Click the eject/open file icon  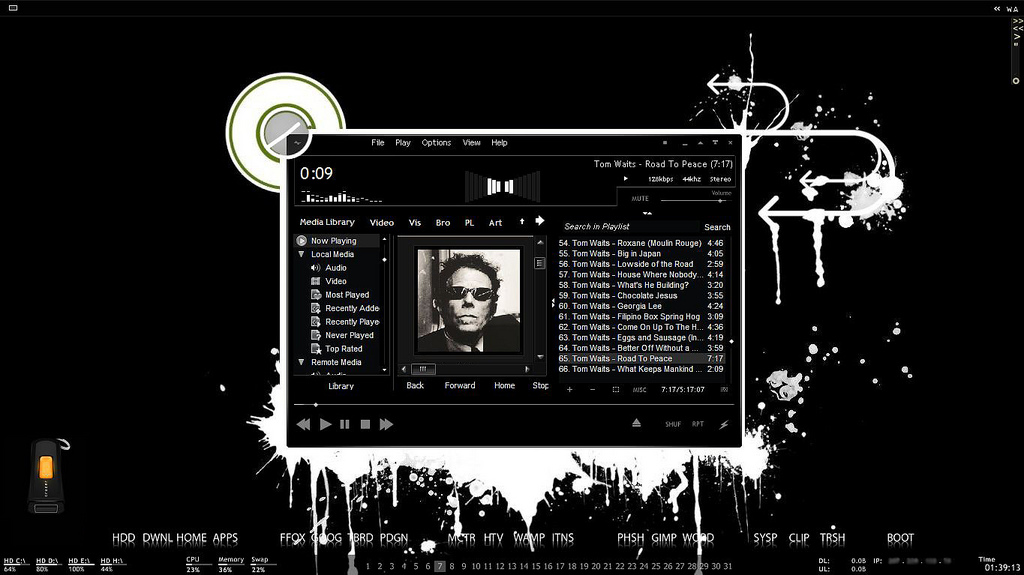click(x=636, y=423)
